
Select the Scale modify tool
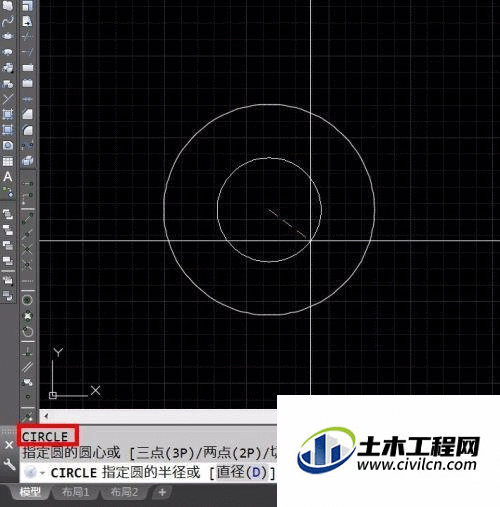27,6
